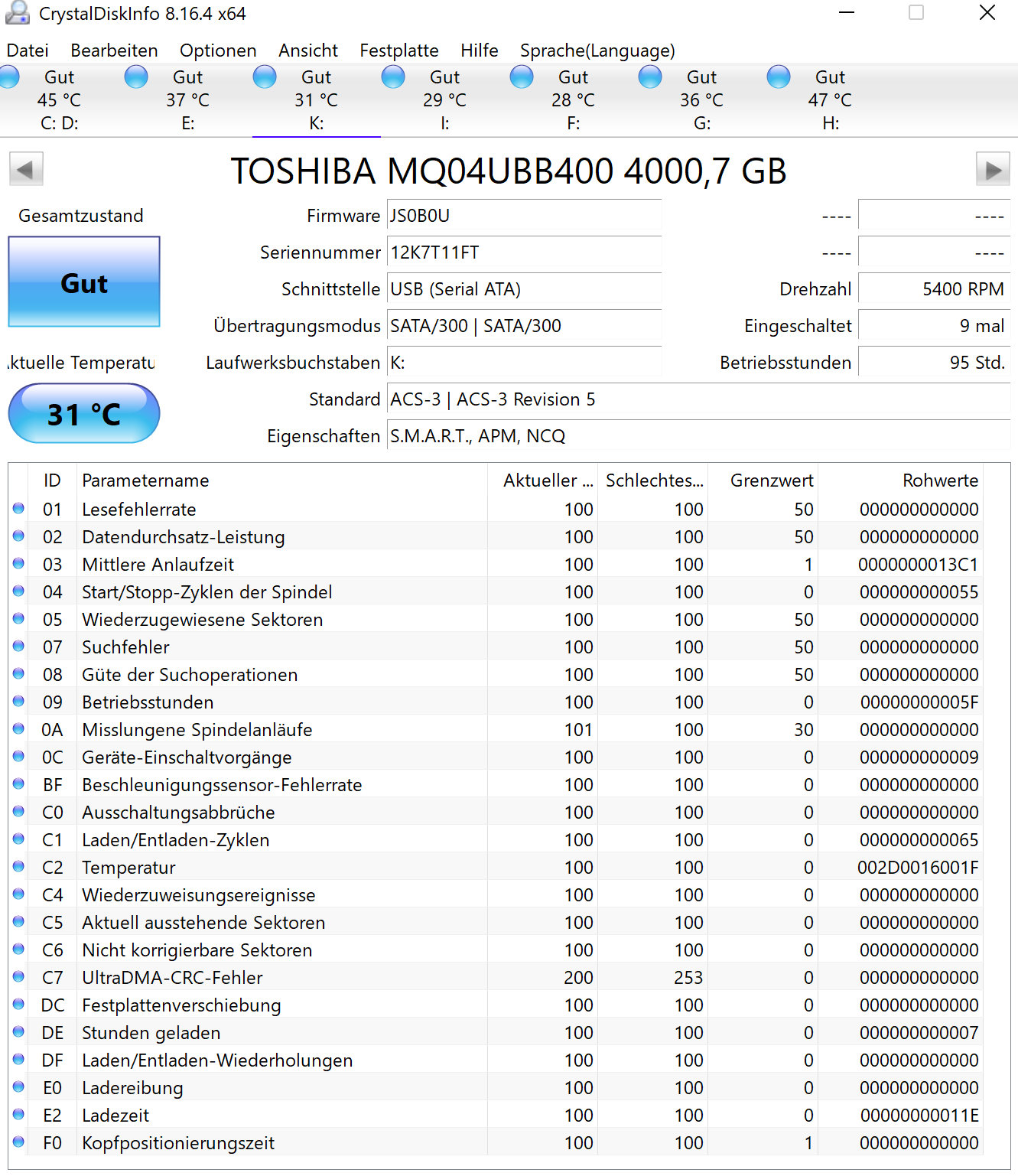Screen dimensions: 1018x1176
Task: Click the Drehzahl value 5400 RPM
Action: (934, 290)
